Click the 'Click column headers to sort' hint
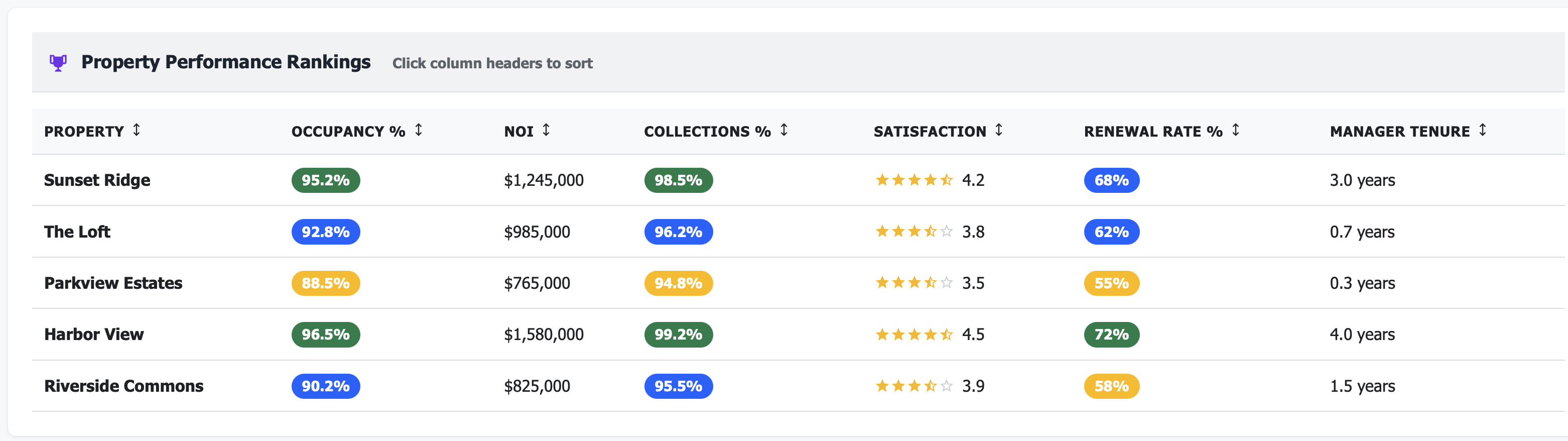Viewport: 1568px width, 441px height. pos(492,63)
